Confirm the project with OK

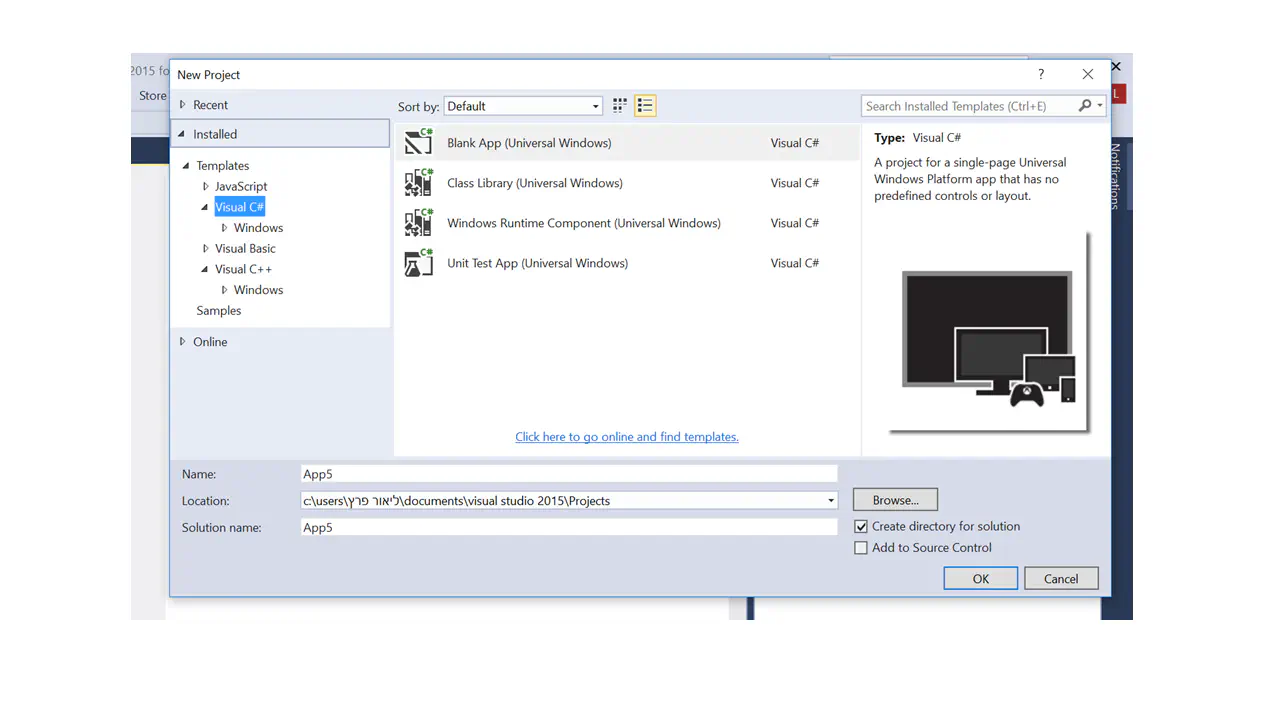point(980,579)
